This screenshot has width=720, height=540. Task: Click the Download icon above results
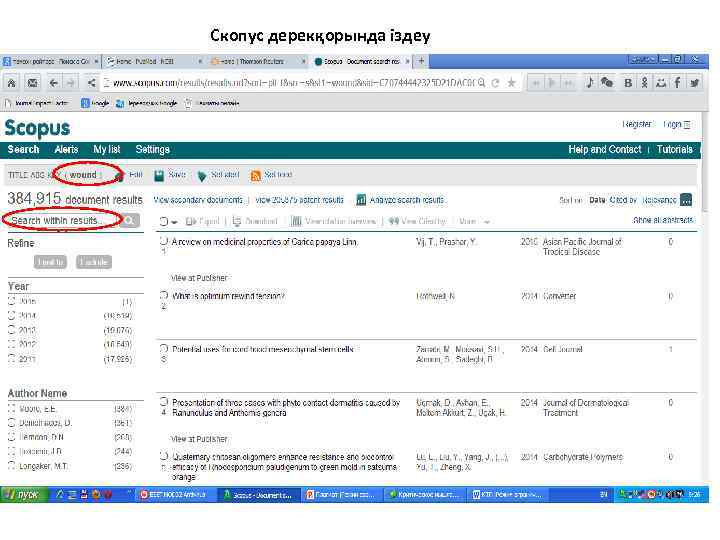tap(237, 221)
